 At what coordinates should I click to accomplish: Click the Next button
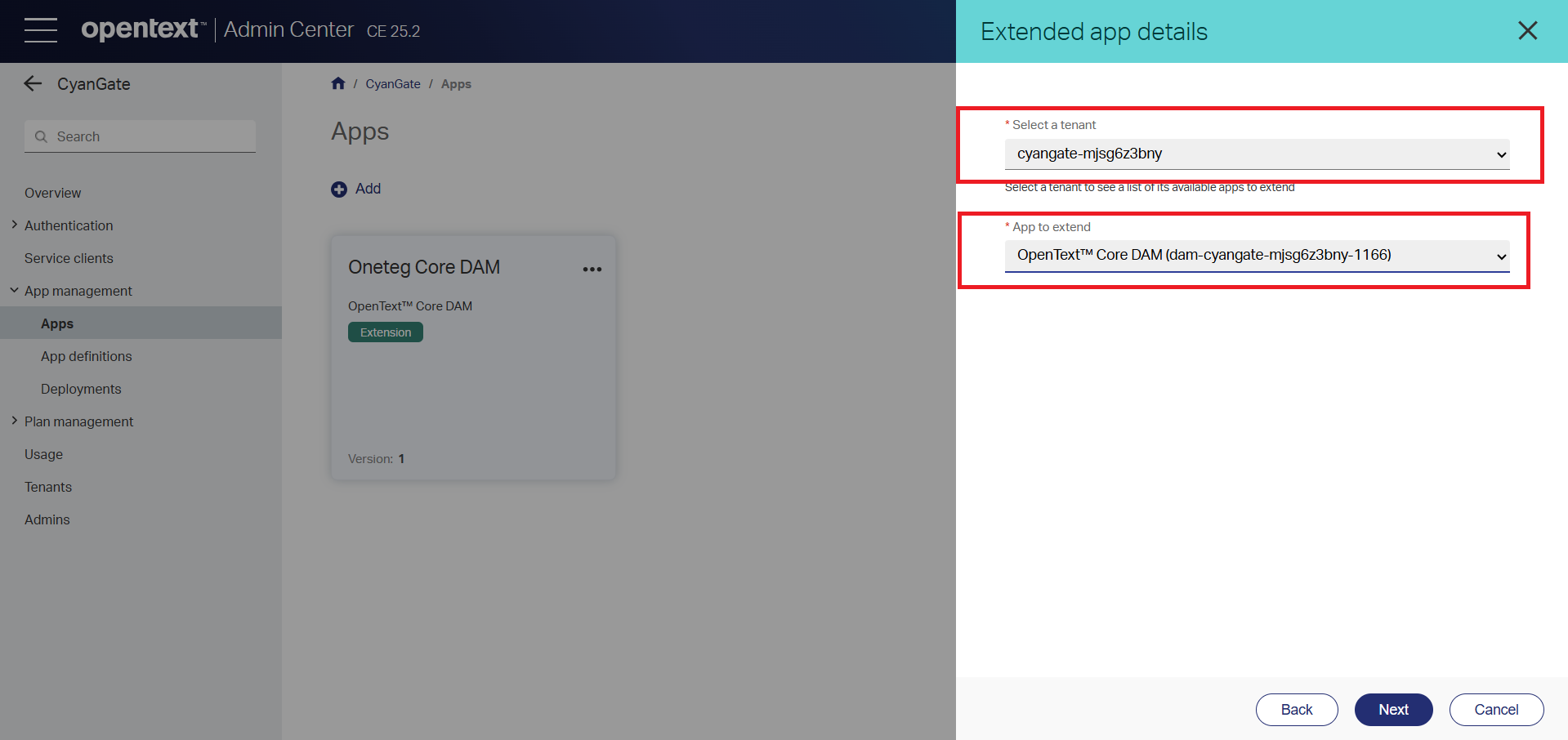pyautogui.click(x=1393, y=710)
